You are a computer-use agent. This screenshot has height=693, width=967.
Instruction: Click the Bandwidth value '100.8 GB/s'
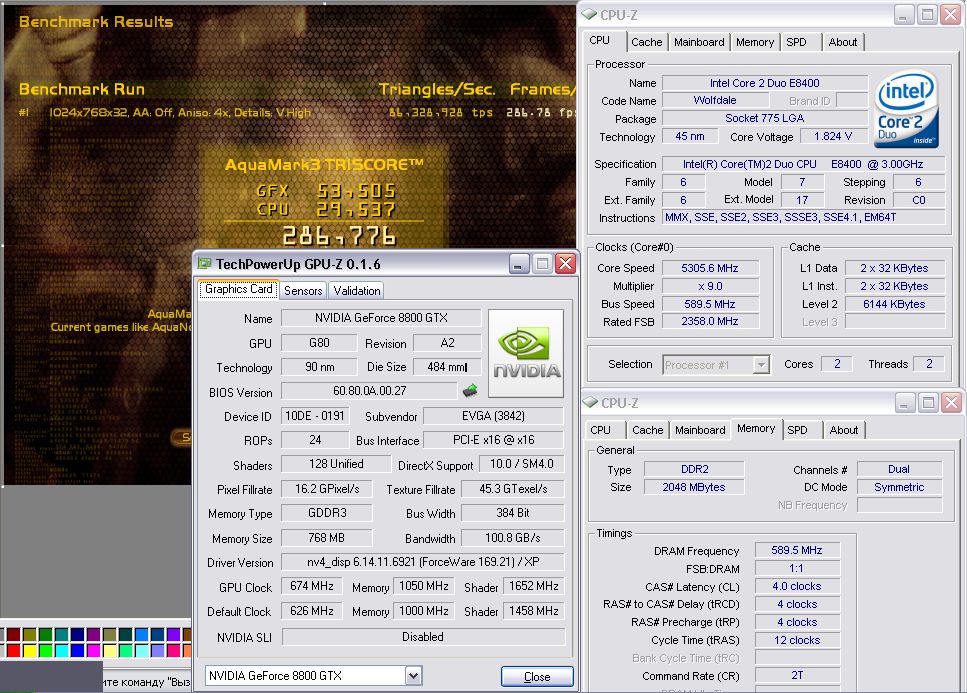513,538
